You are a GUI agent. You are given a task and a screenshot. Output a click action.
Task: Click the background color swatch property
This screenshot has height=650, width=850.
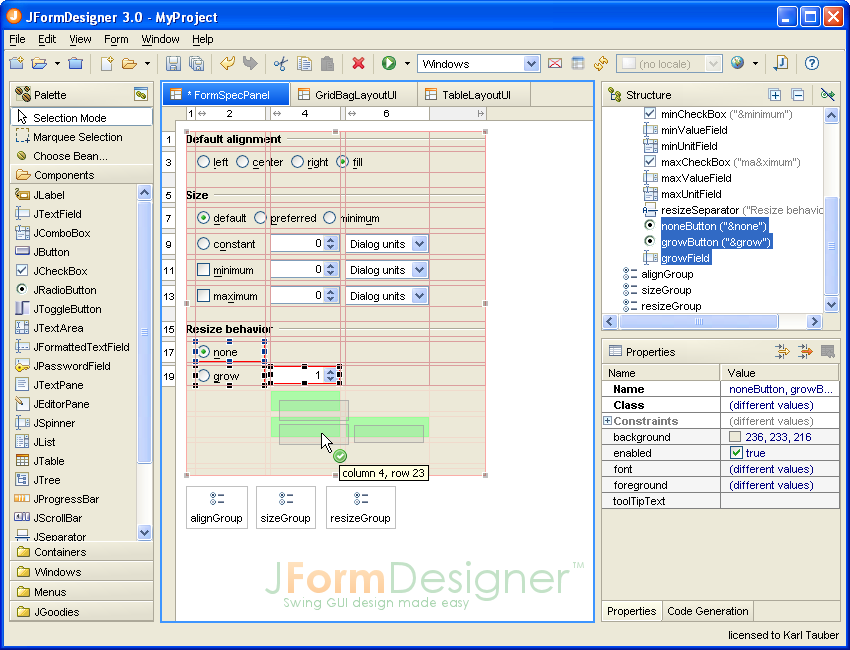click(735, 437)
